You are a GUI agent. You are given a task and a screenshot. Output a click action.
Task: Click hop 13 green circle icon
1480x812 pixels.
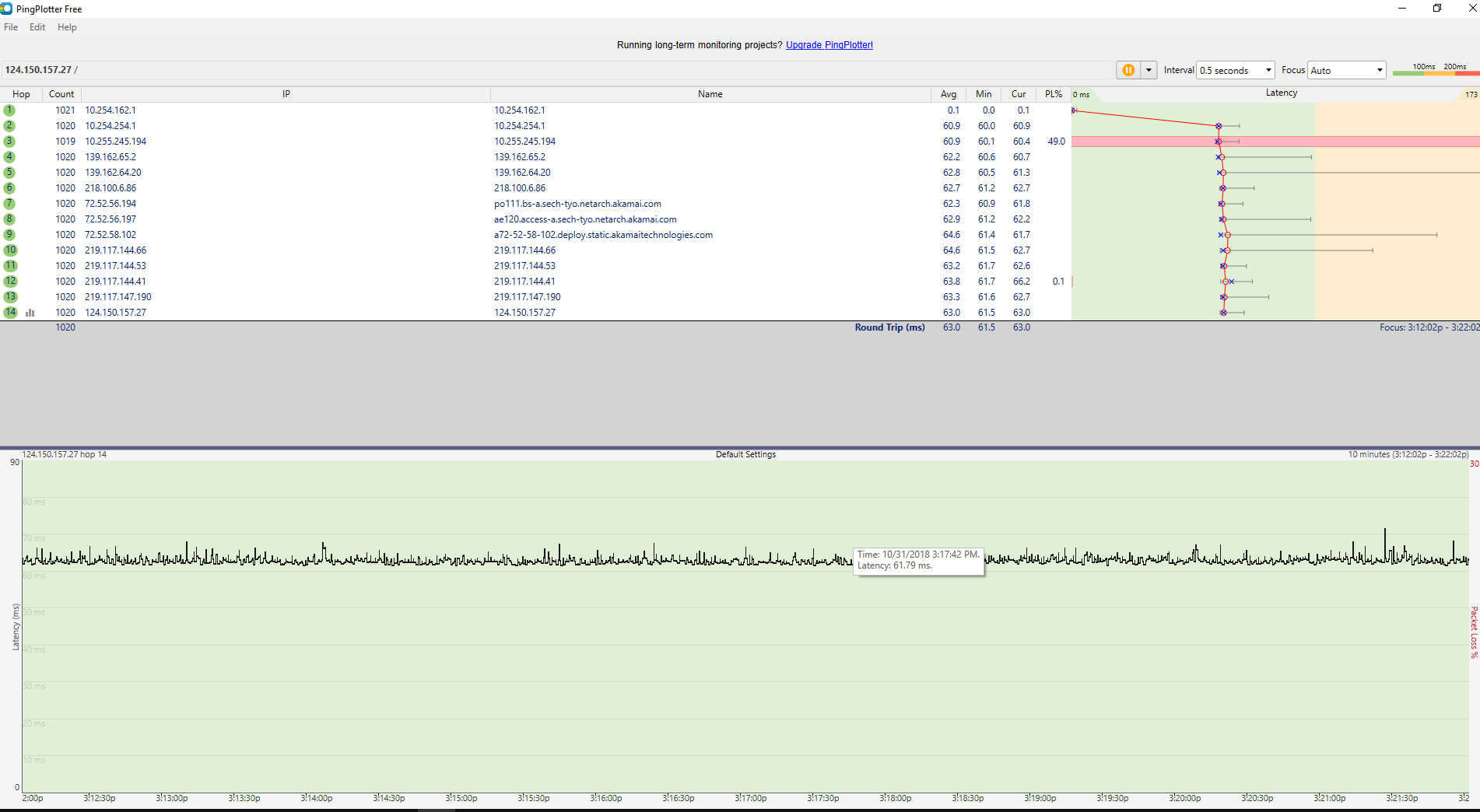[x=10, y=297]
